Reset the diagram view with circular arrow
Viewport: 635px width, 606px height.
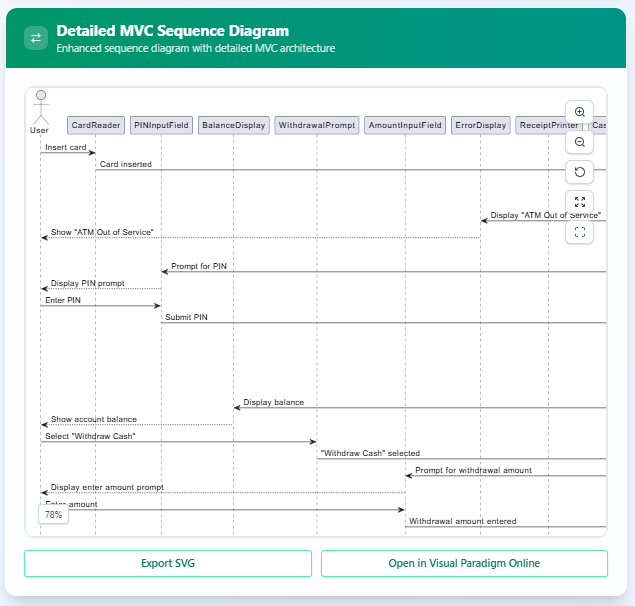coord(579,172)
